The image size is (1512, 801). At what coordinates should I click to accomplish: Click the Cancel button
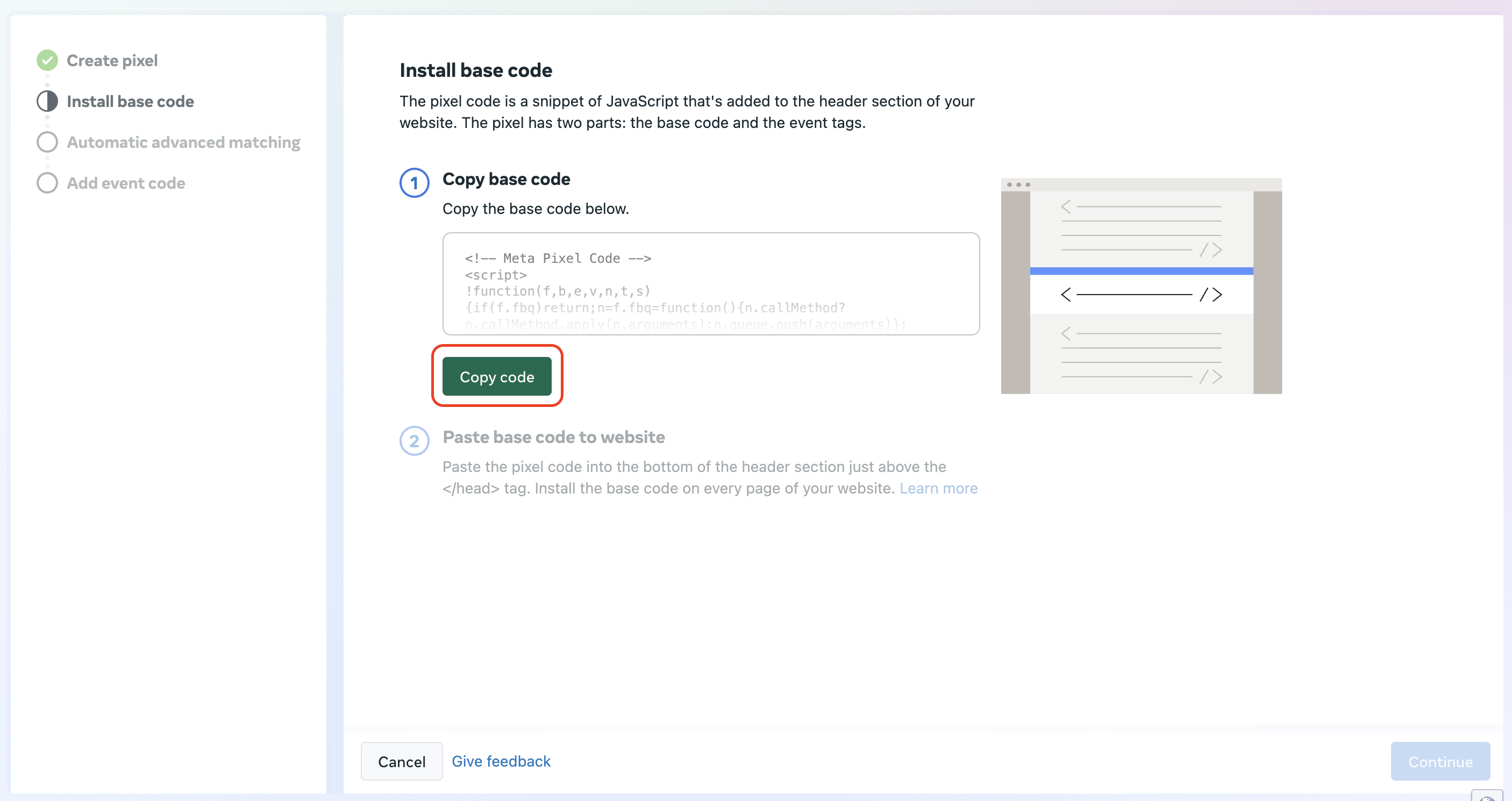[x=402, y=761]
